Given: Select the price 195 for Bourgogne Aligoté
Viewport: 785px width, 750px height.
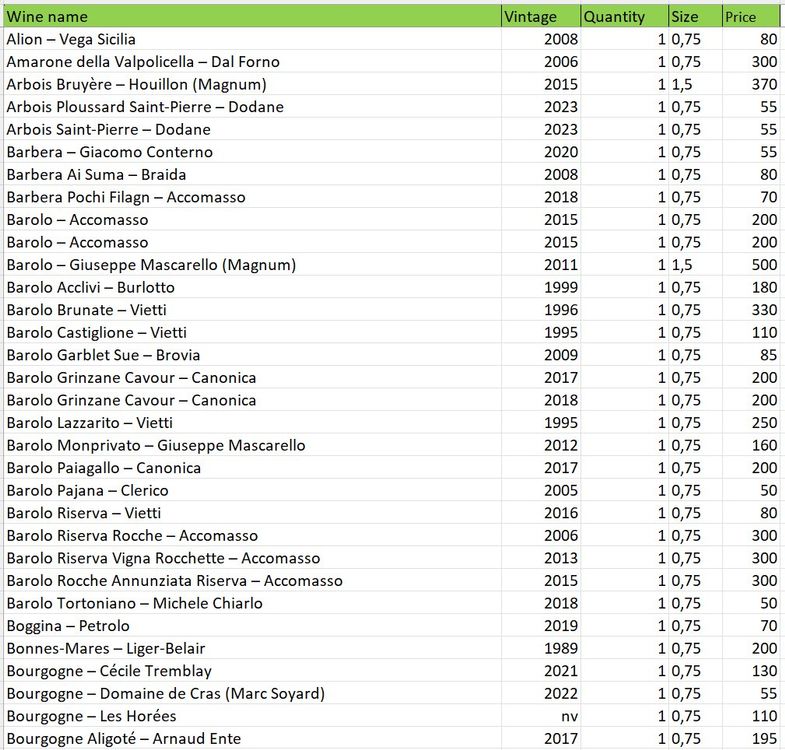Looking at the screenshot, I should (x=763, y=739).
